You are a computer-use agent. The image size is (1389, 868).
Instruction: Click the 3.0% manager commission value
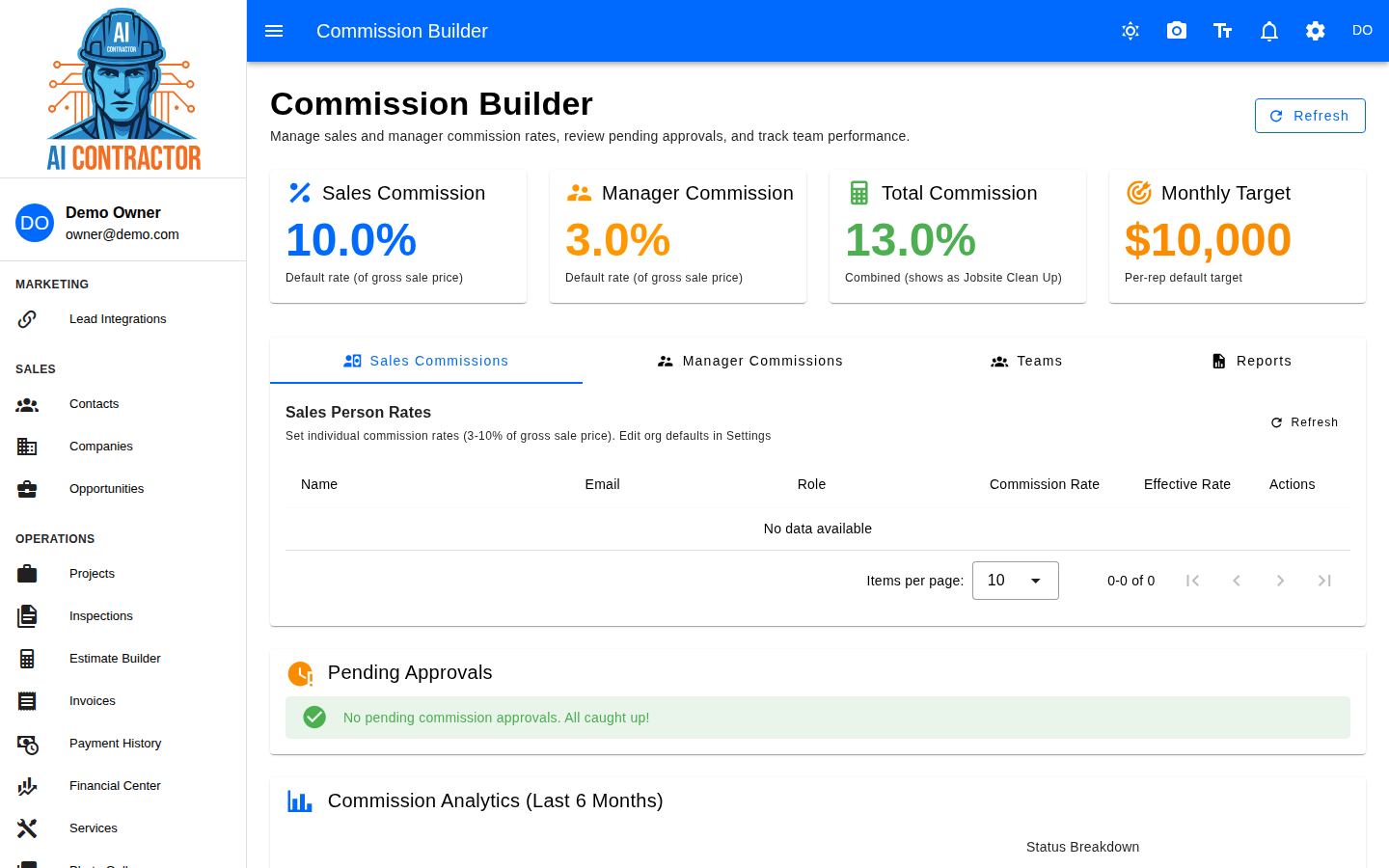click(617, 240)
